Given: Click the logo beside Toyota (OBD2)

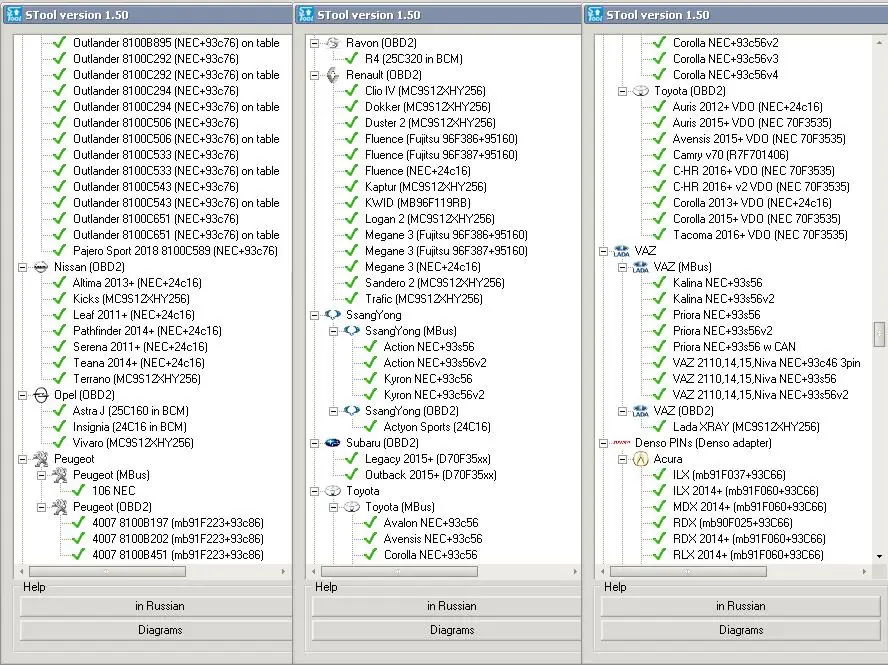Looking at the screenshot, I should 641,91.
